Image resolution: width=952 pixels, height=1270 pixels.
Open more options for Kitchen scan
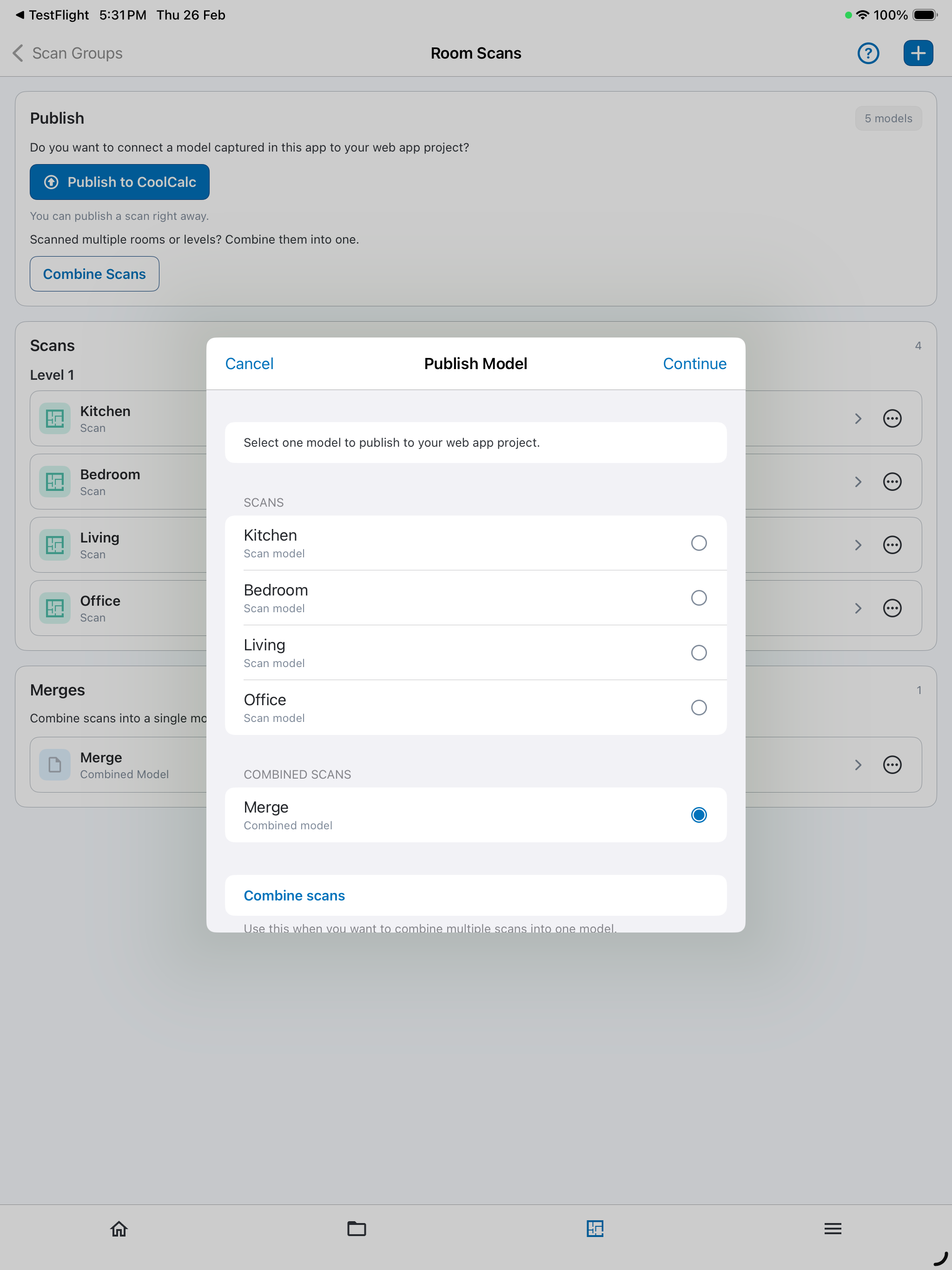pyautogui.click(x=892, y=418)
